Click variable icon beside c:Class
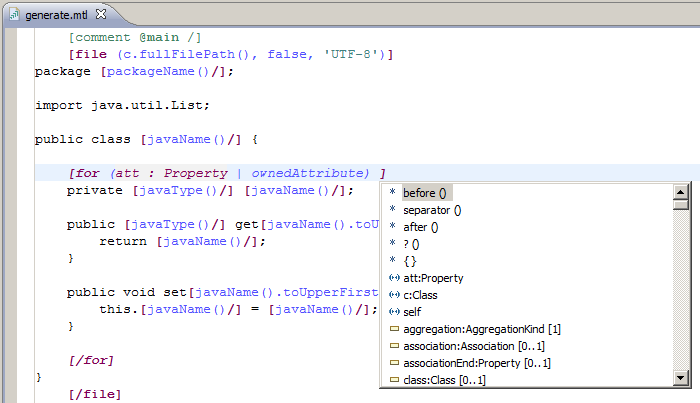The height and width of the screenshot is (403, 700). click(x=394, y=295)
